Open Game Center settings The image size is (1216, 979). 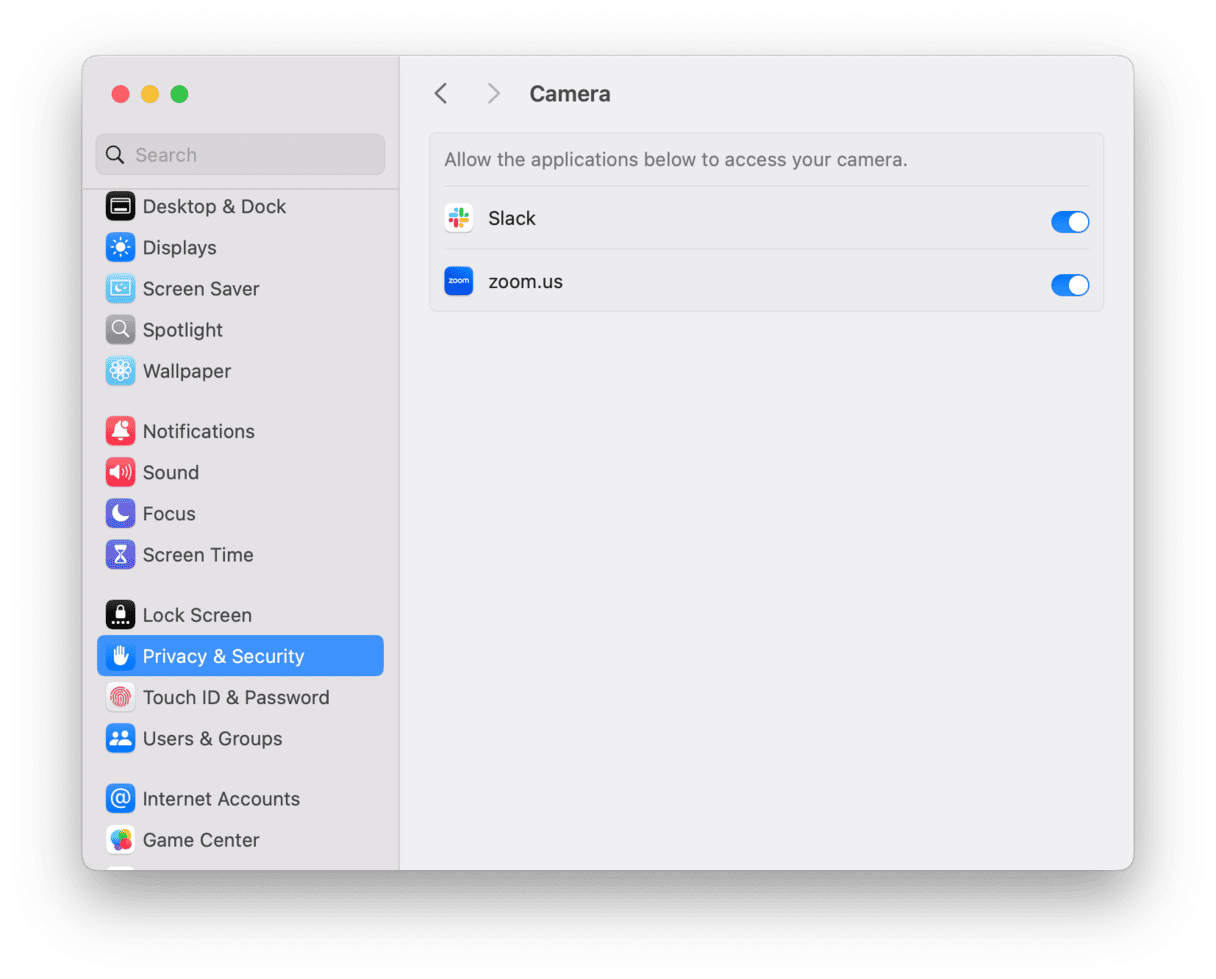click(240, 840)
